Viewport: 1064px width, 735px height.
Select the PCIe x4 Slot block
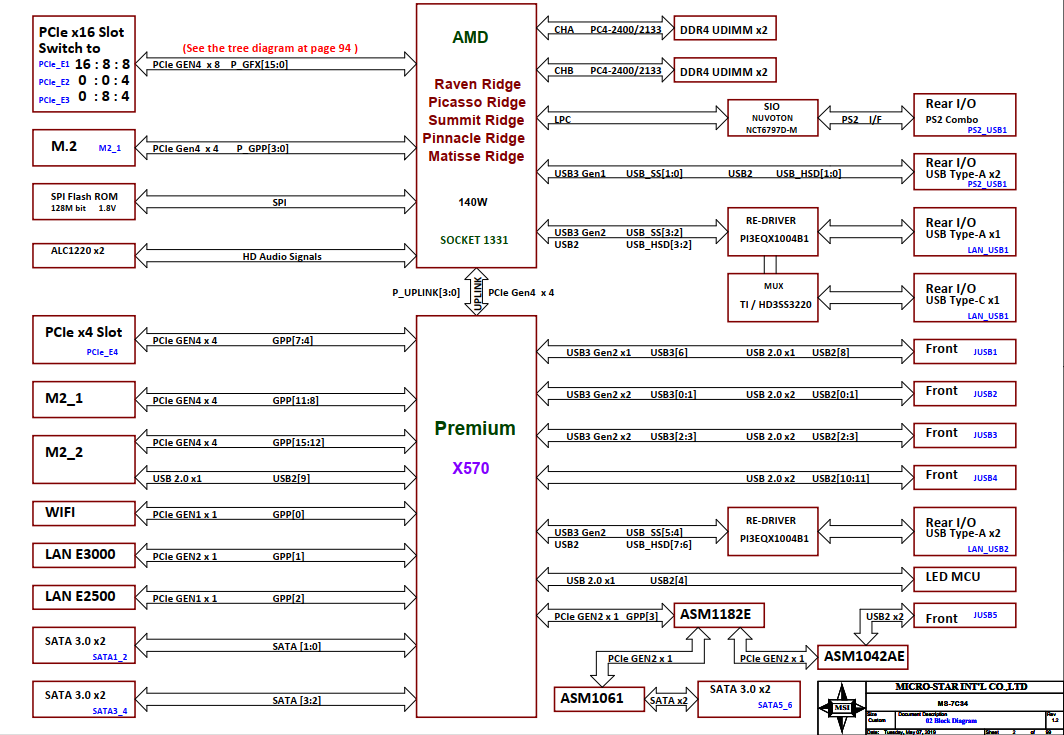point(83,339)
